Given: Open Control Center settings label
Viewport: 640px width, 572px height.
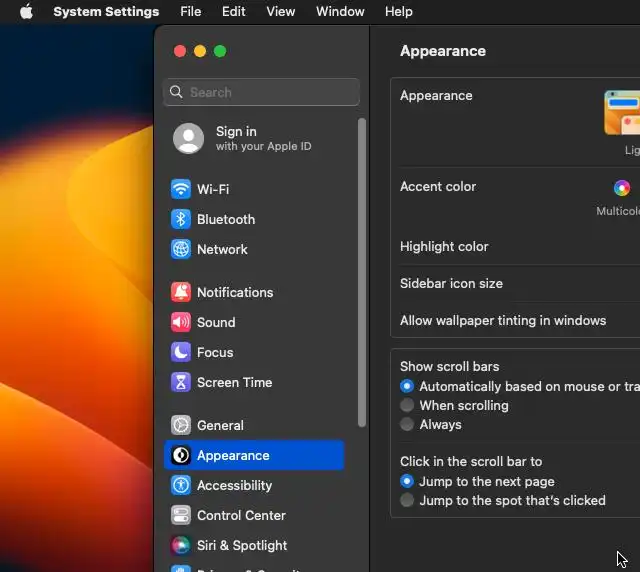Looking at the screenshot, I should point(241,515).
